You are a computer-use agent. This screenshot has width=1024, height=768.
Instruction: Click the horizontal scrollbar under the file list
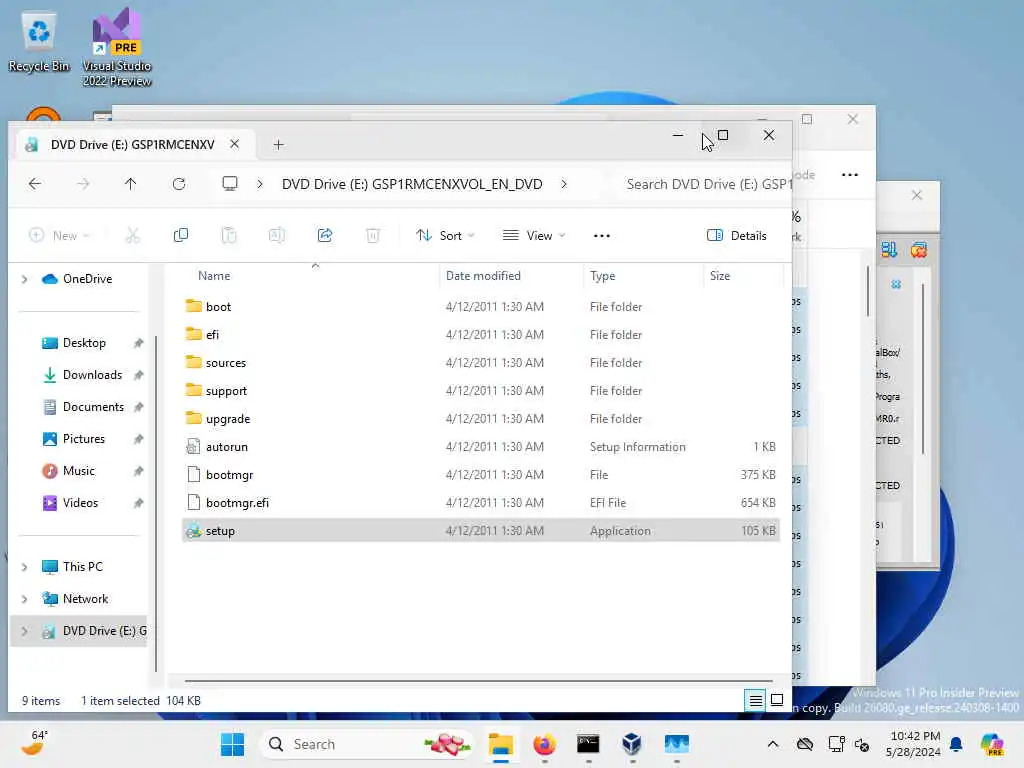click(478, 681)
